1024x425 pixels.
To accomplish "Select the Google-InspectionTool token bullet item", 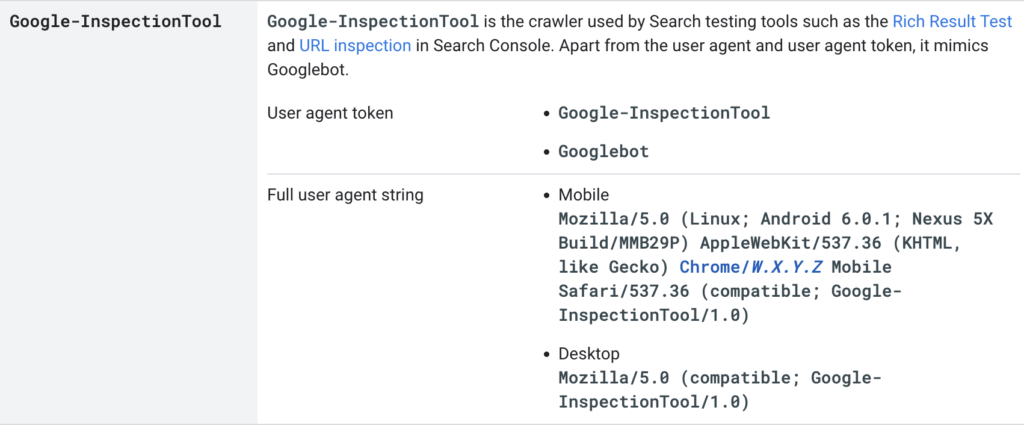I will [x=664, y=113].
